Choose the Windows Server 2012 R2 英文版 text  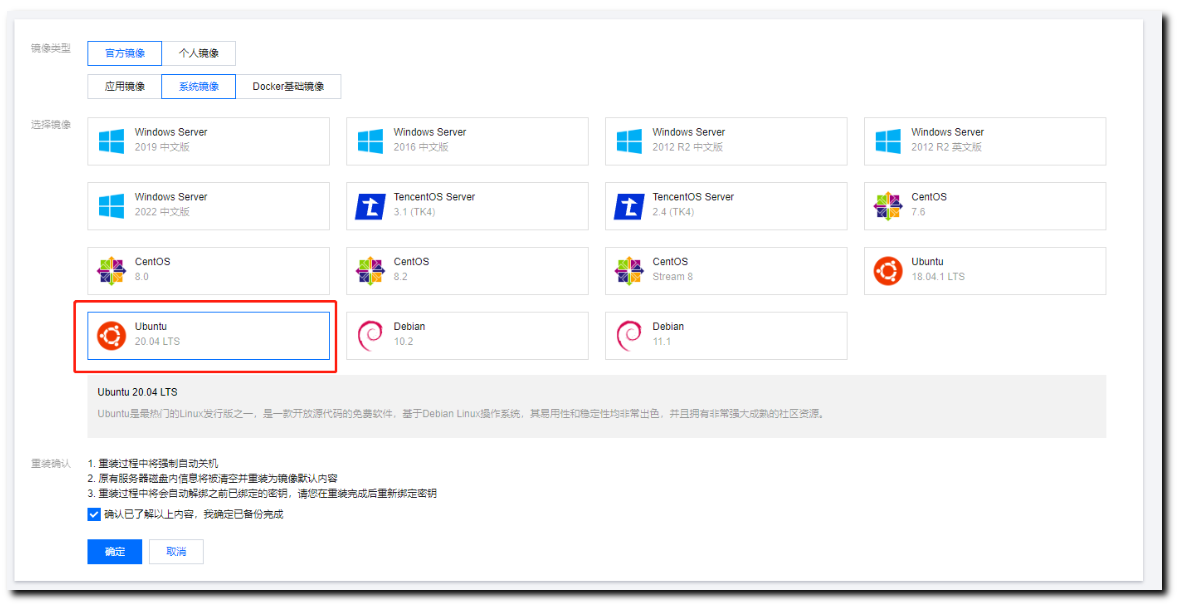(947, 139)
